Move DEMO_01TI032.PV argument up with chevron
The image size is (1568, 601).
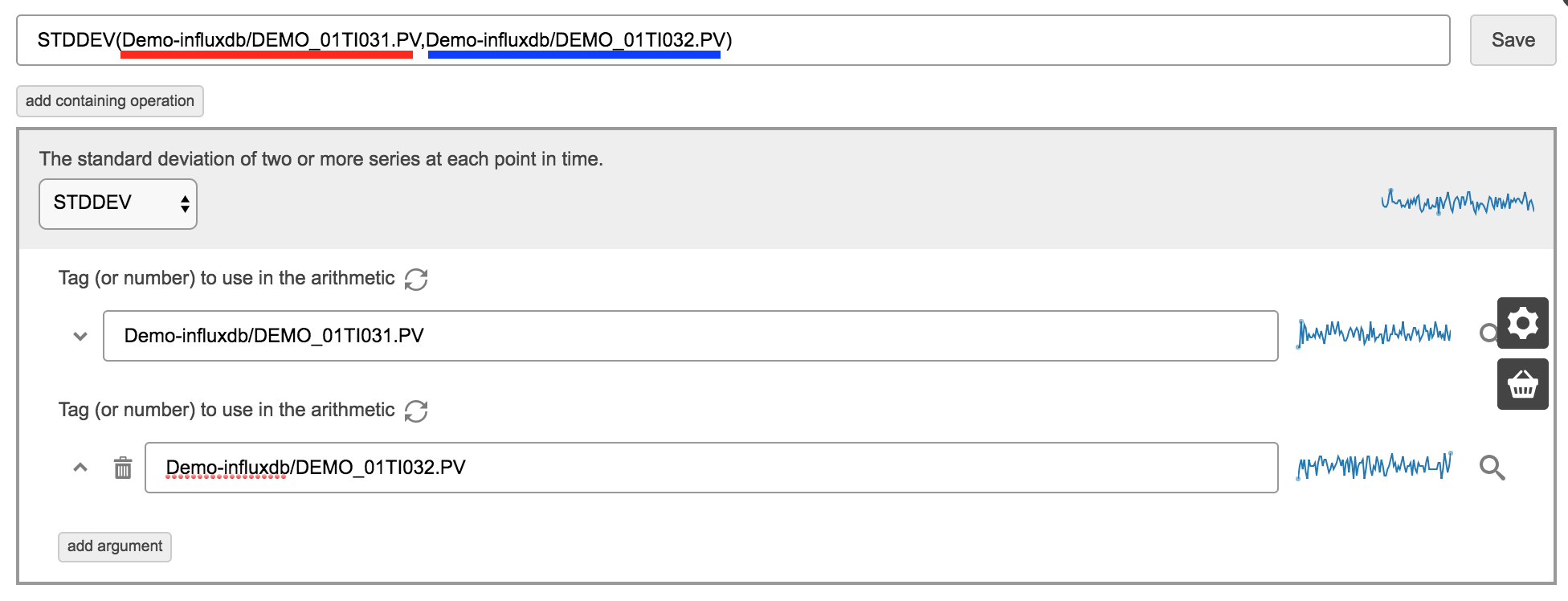coord(80,467)
